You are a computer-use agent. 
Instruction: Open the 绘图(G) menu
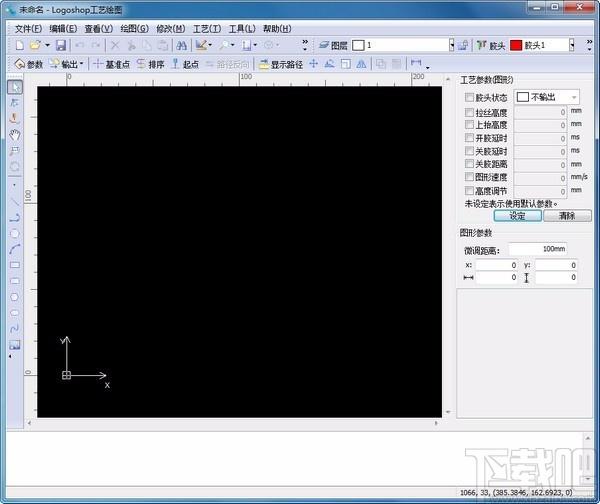coord(134,28)
